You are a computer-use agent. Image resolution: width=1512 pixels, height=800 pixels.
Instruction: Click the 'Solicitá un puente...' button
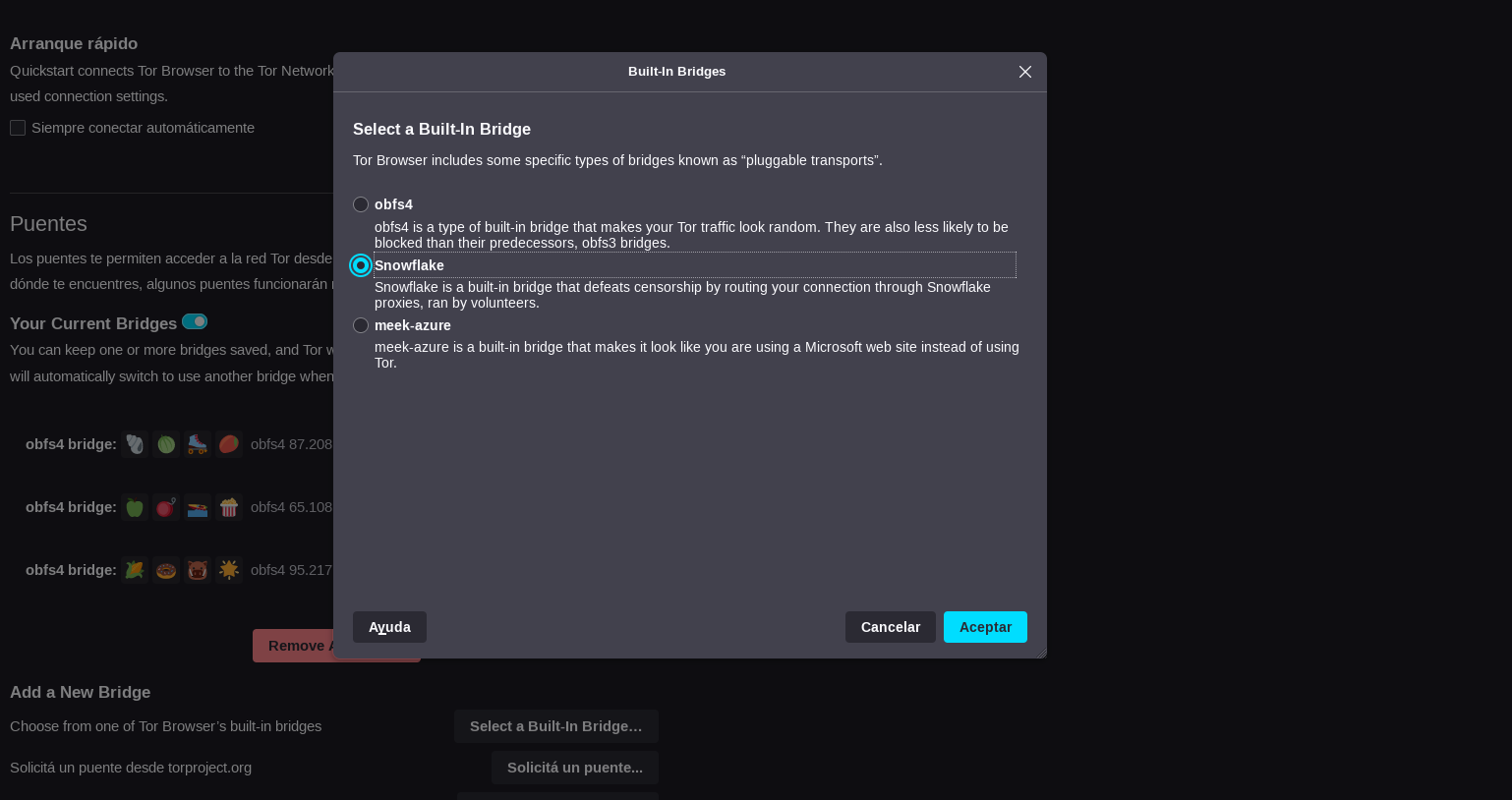click(574, 768)
